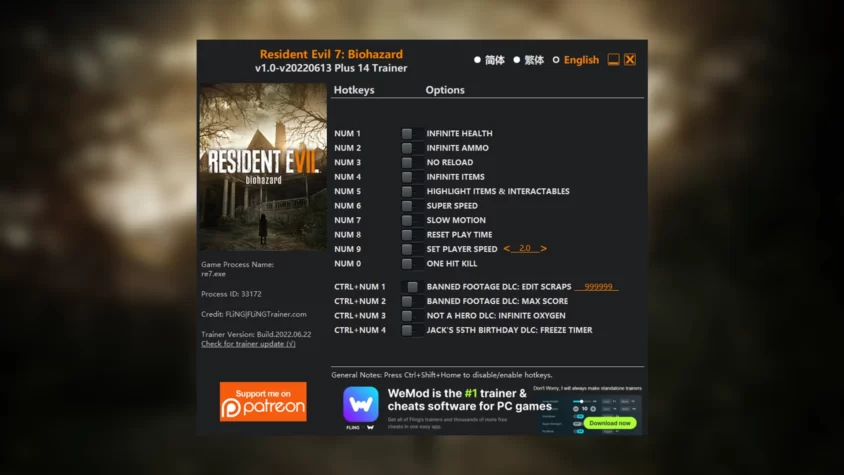This screenshot has height=475, width=844.
Task: Minimize the trainer window
Action: [614, 60]
